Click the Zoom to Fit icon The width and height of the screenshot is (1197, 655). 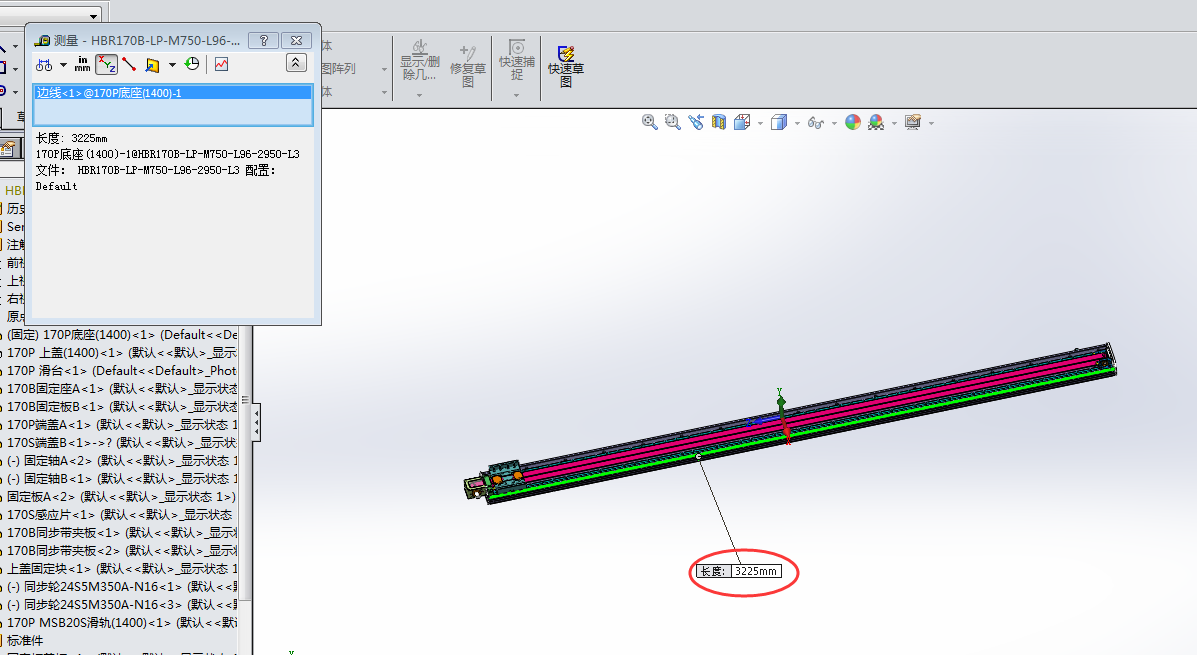[650, 122]
